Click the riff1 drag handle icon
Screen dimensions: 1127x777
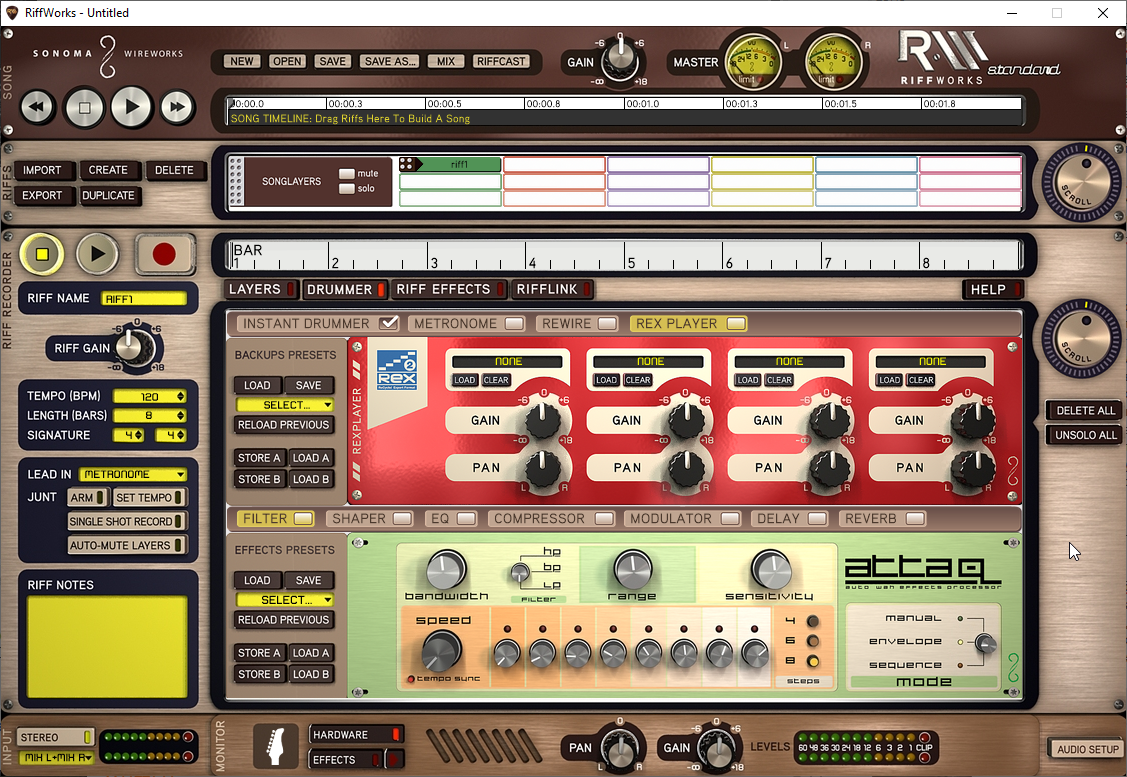pyautogui.click(x=405, y=165)
